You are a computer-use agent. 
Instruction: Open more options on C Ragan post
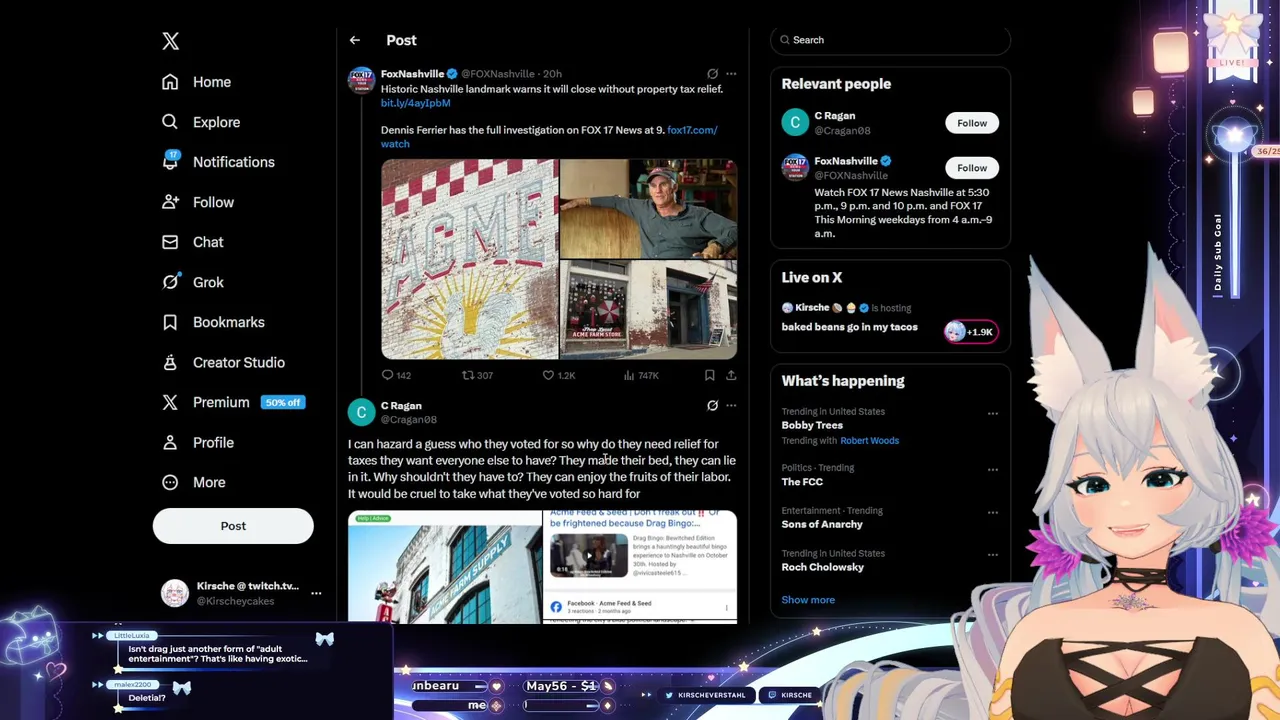pyautogui.click(x=731, y=406)
